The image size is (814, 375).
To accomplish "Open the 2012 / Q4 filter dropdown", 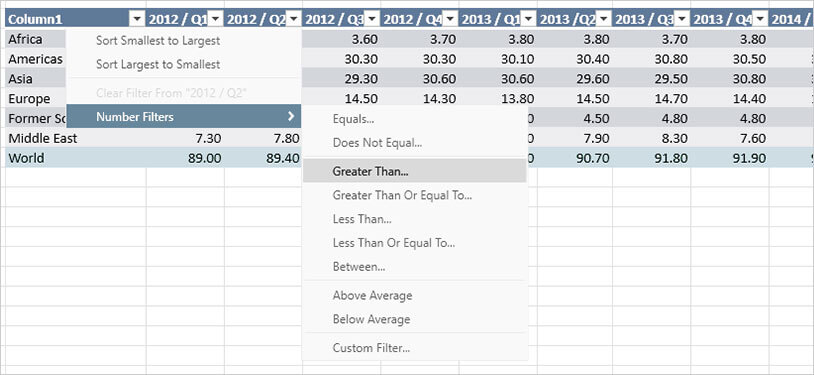I will tap(450, 20).
